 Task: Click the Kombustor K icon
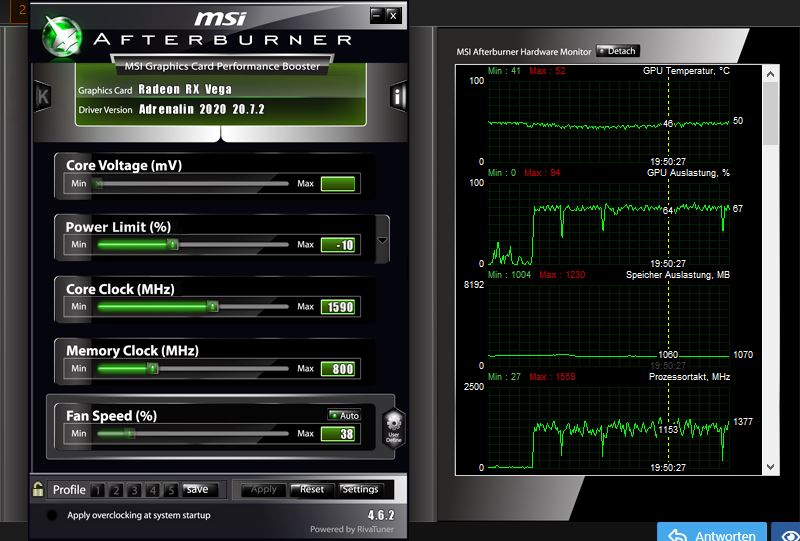[43, 96]
